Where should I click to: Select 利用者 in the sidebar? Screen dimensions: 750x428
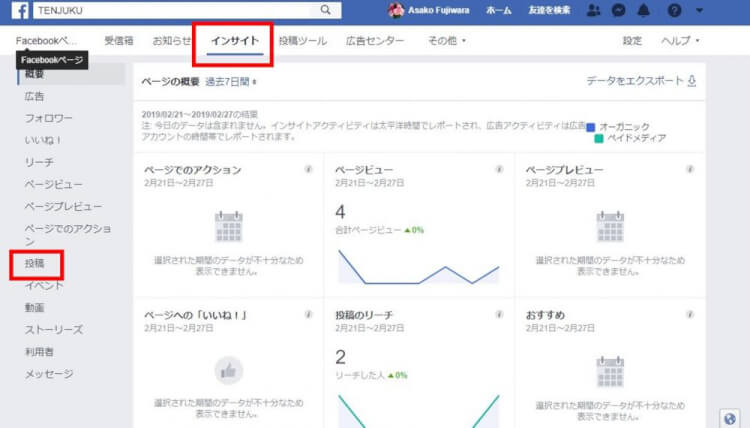39,351
